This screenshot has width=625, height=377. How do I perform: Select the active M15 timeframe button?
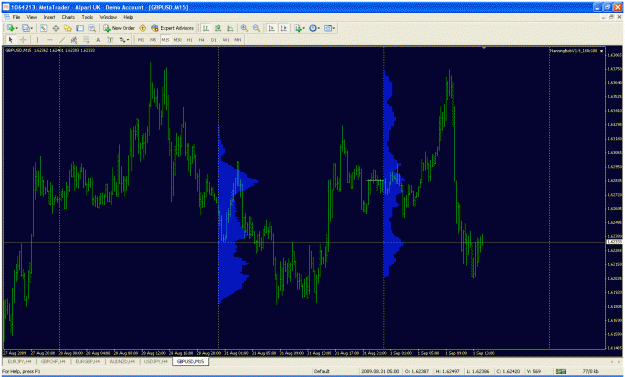165,39
